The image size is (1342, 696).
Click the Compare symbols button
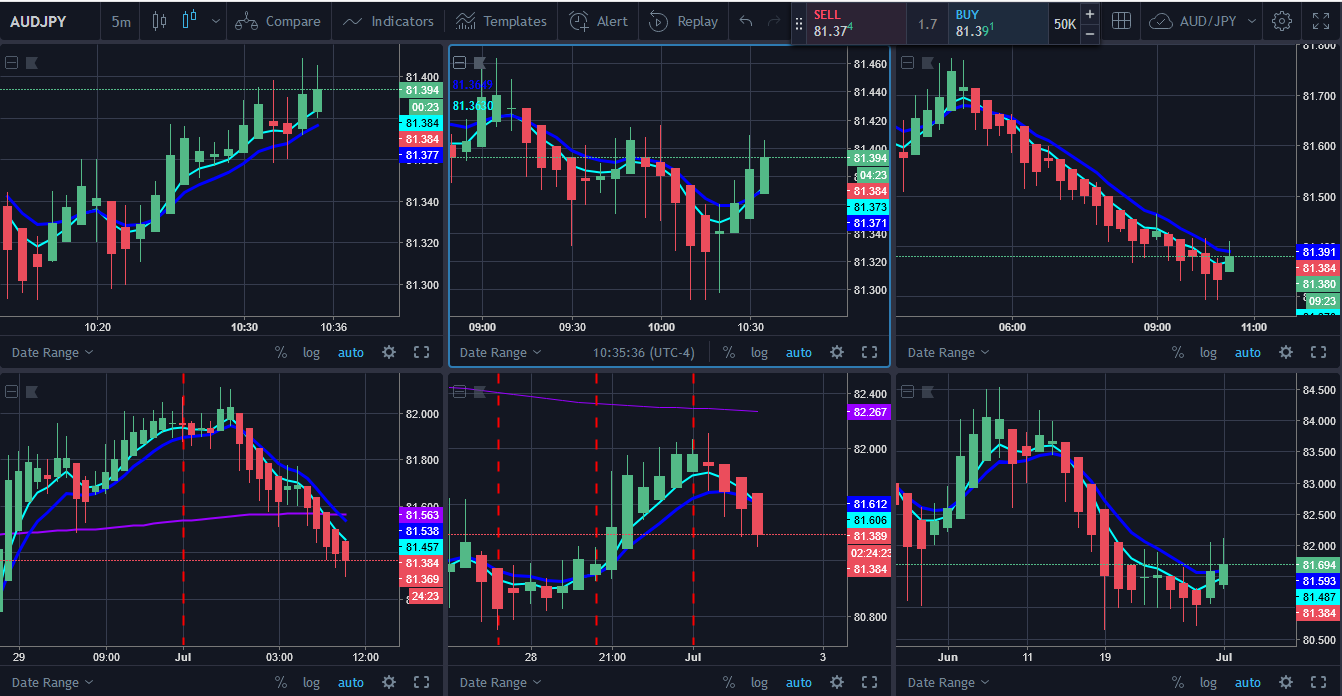[280, 21]
